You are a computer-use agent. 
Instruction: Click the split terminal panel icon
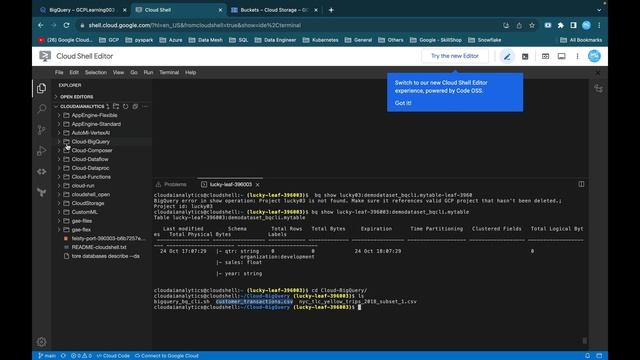click(581, 184)
